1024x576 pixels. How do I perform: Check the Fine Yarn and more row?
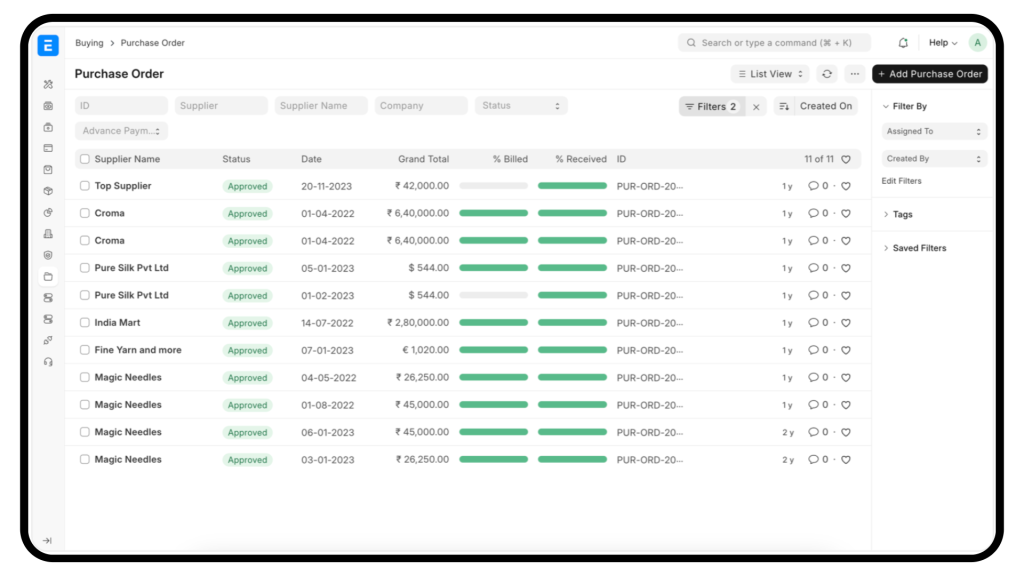85,350
